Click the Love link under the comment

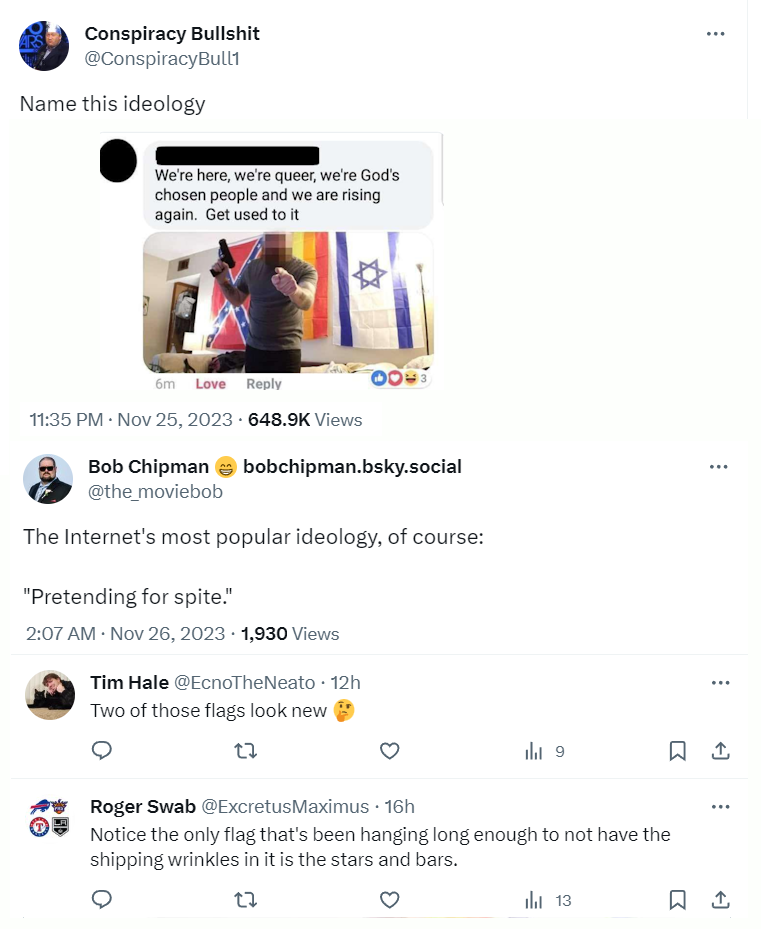210,384
